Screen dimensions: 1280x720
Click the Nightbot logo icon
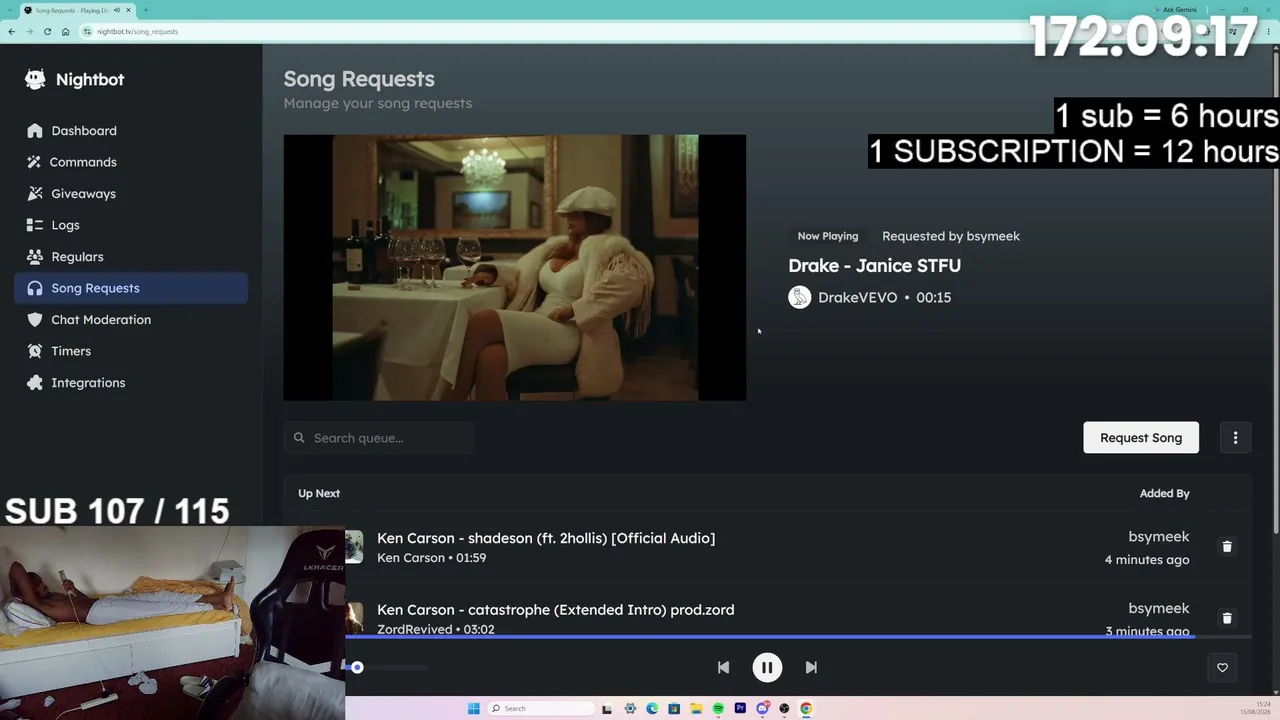pos(35,80)
